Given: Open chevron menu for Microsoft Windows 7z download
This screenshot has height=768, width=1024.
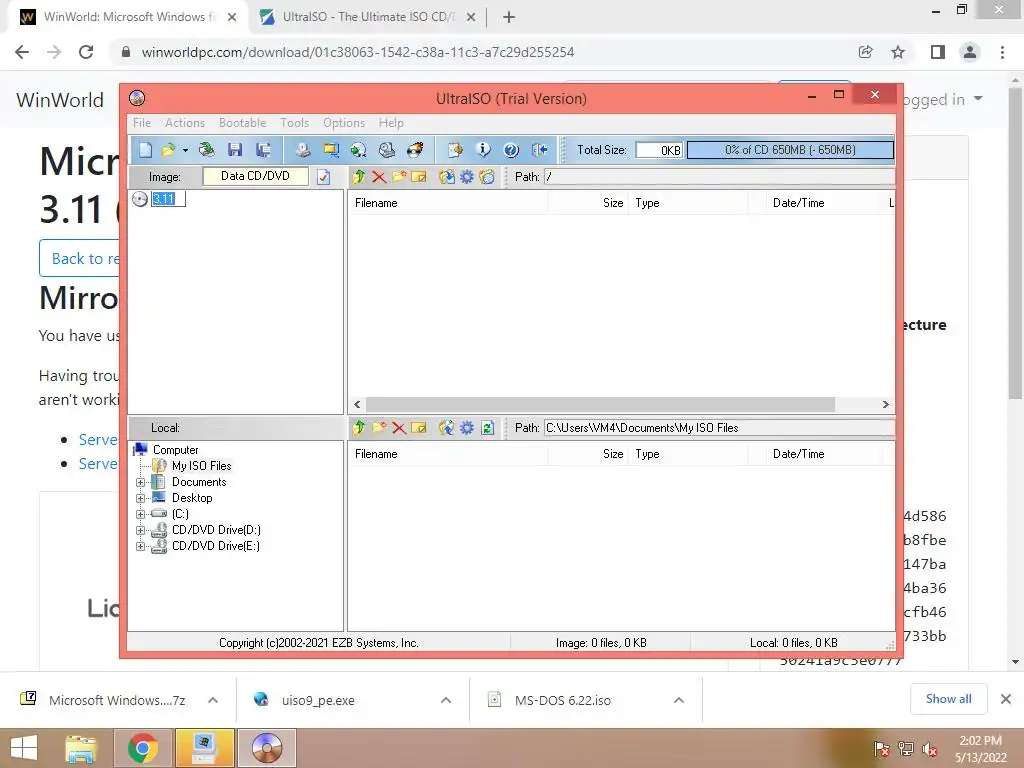Looking at the screenshot, I should [x=213, y=700].
